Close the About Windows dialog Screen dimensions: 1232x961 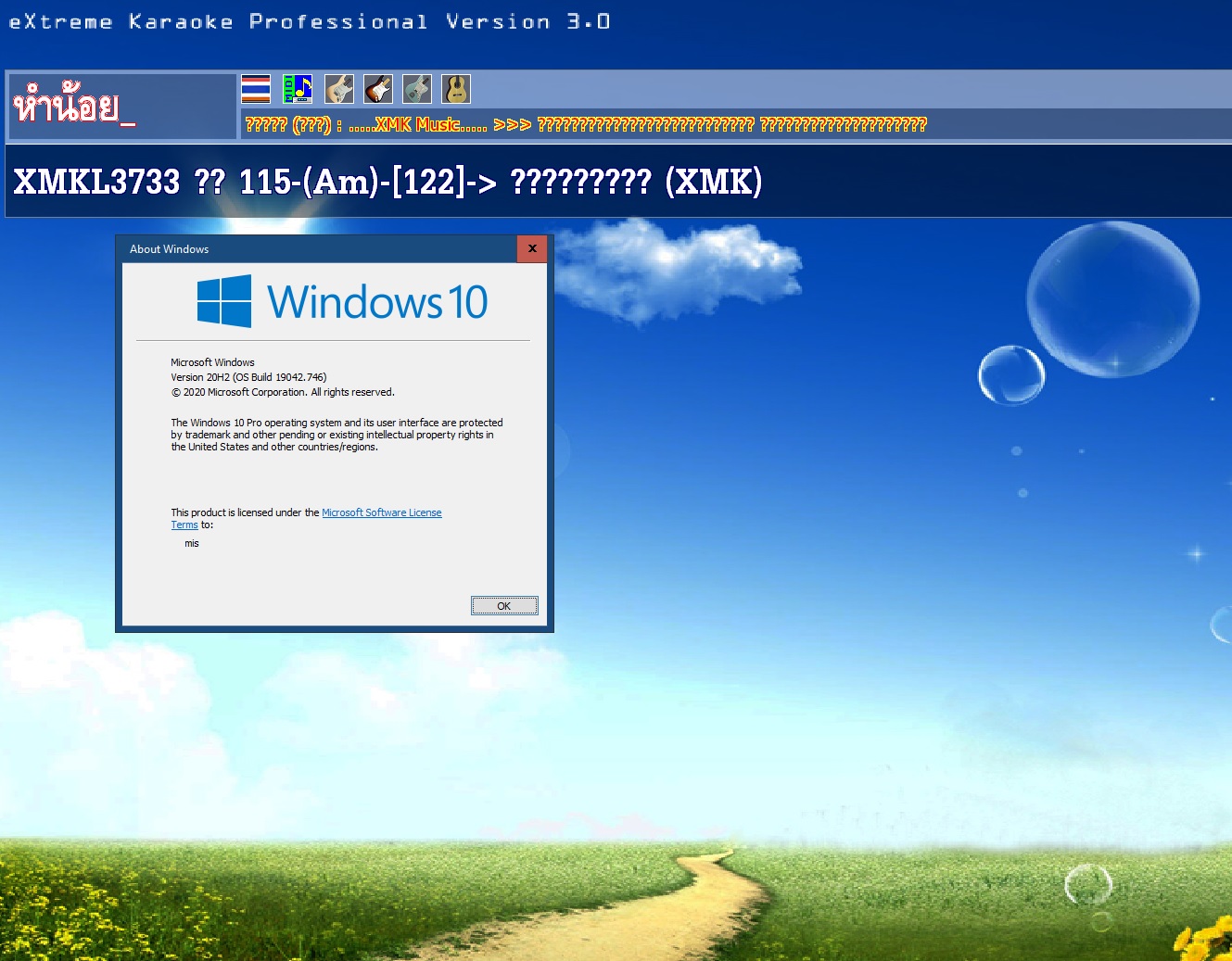(x=532, y=248)
